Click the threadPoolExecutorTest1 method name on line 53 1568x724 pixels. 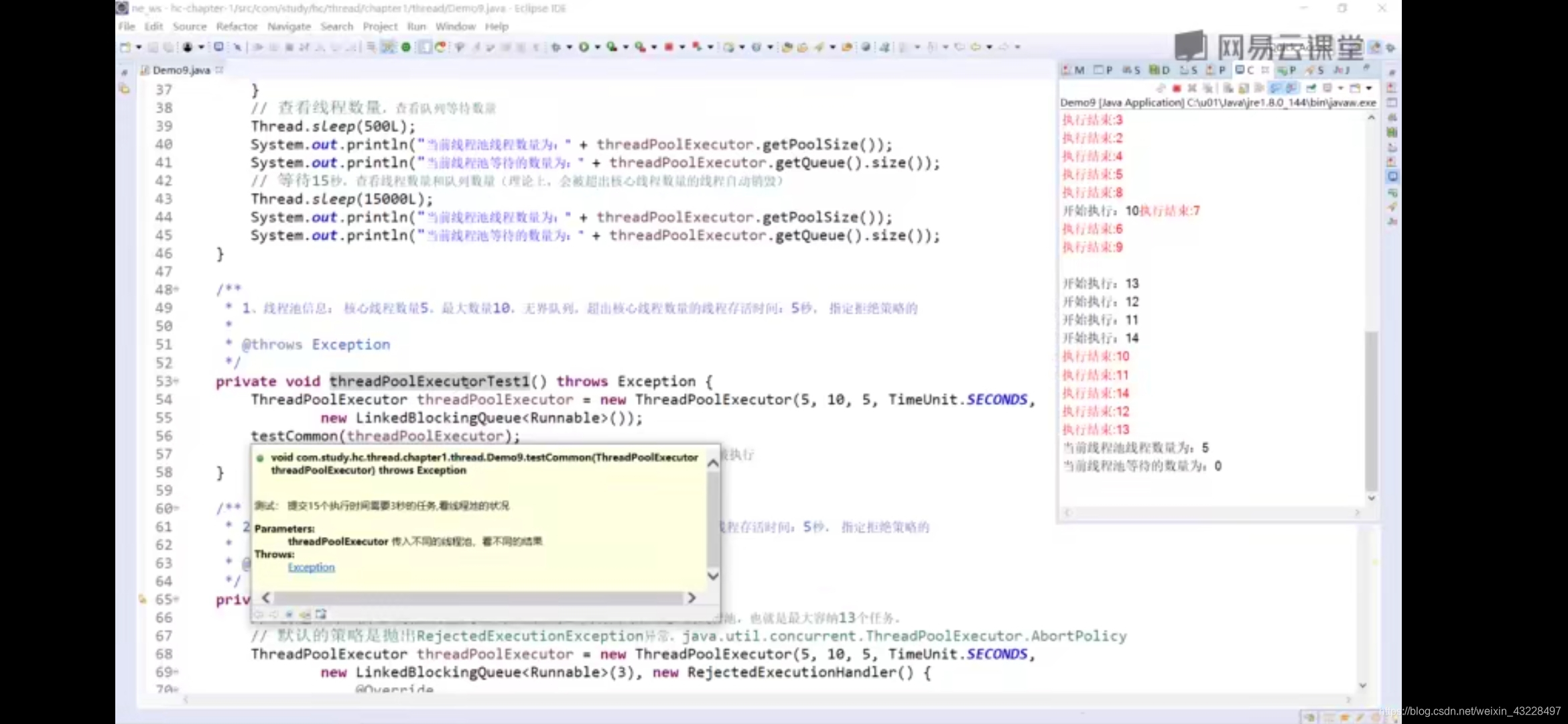coord(429,381)
